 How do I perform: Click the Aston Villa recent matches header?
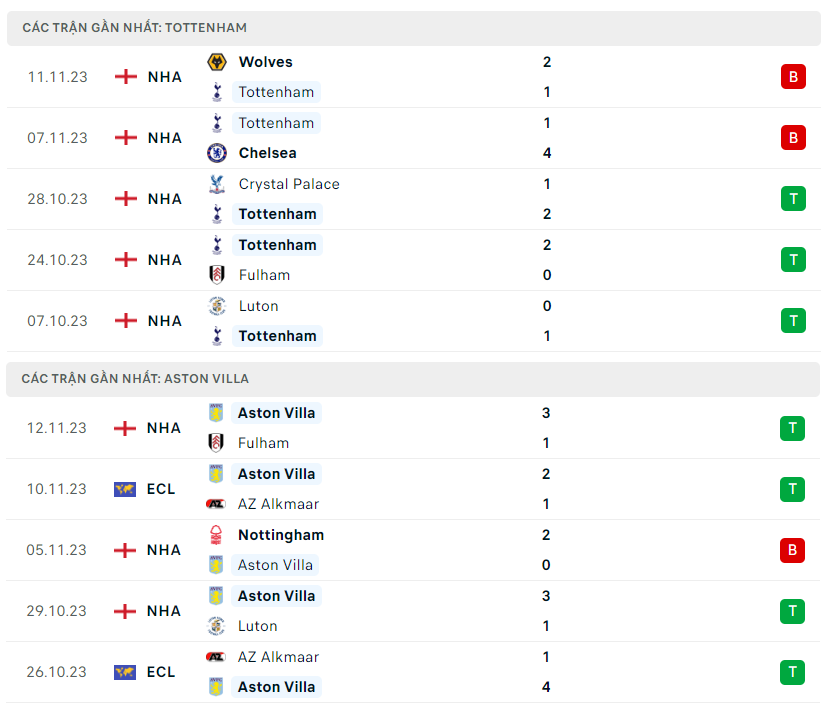135,379
